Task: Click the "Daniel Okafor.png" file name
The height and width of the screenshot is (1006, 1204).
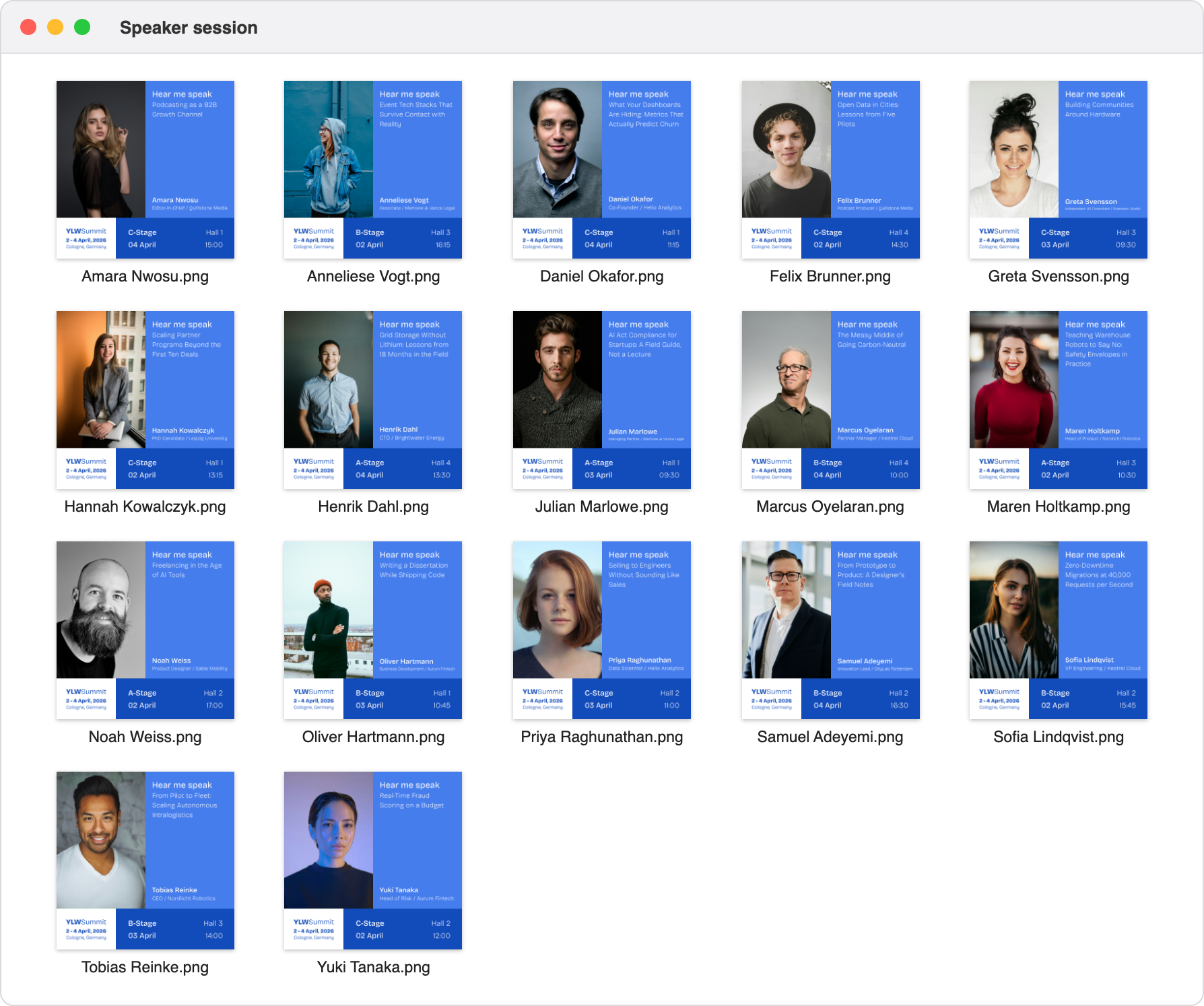Action: coord(602,276)
